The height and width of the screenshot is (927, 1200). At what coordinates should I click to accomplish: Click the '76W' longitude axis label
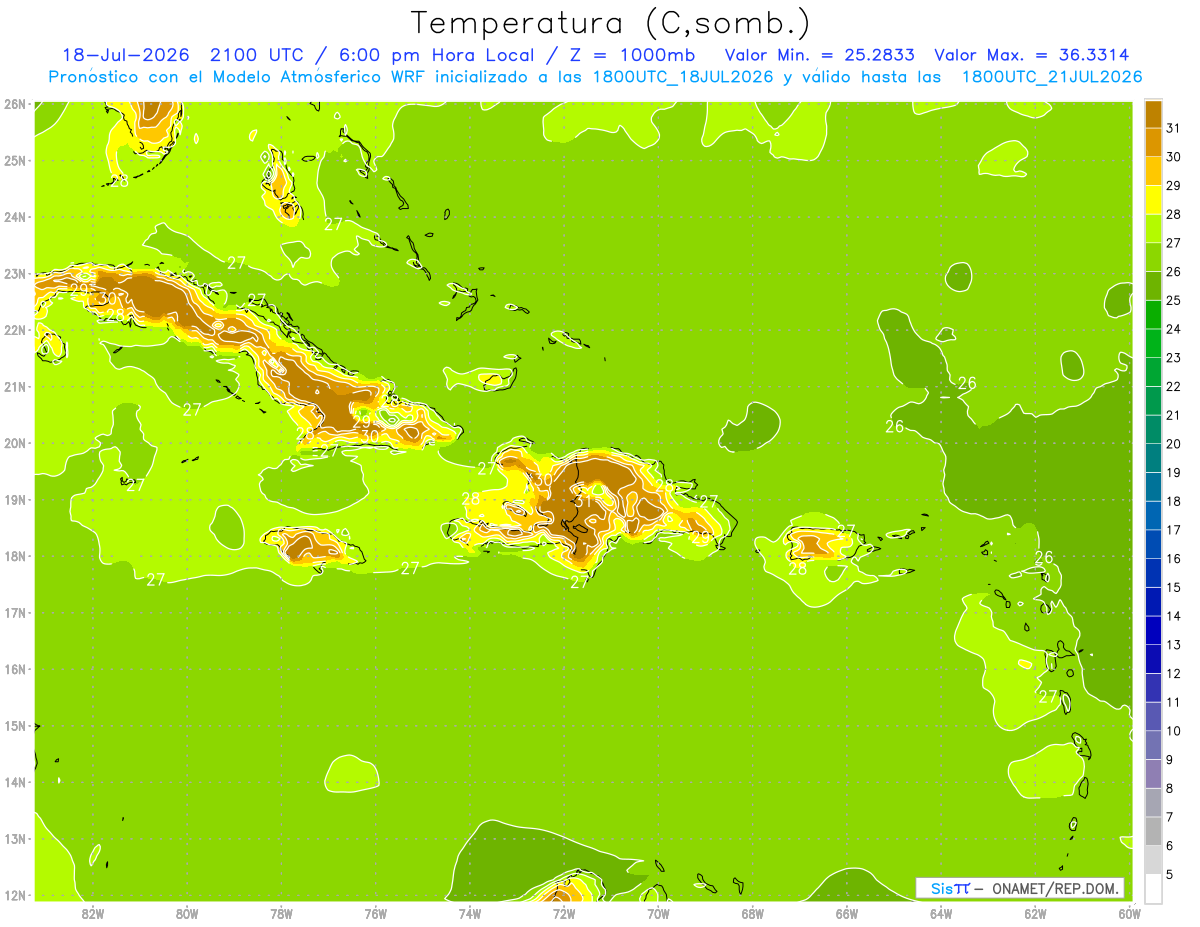click(x=376, y=913)
